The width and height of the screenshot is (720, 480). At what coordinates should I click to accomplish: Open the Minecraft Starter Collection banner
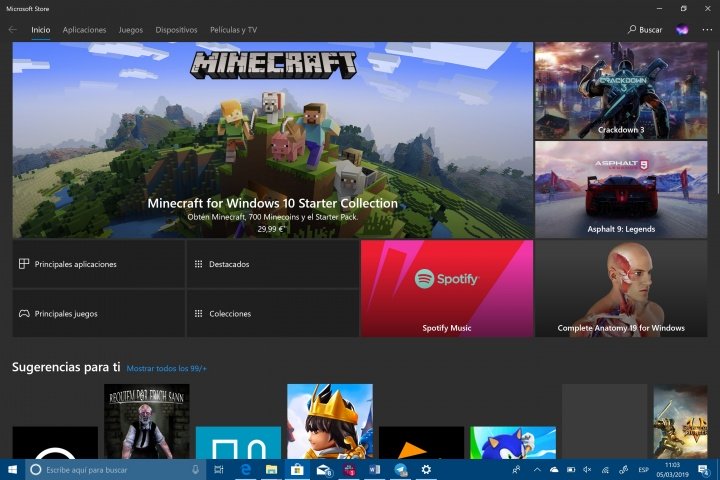click(x=272, y=140)
